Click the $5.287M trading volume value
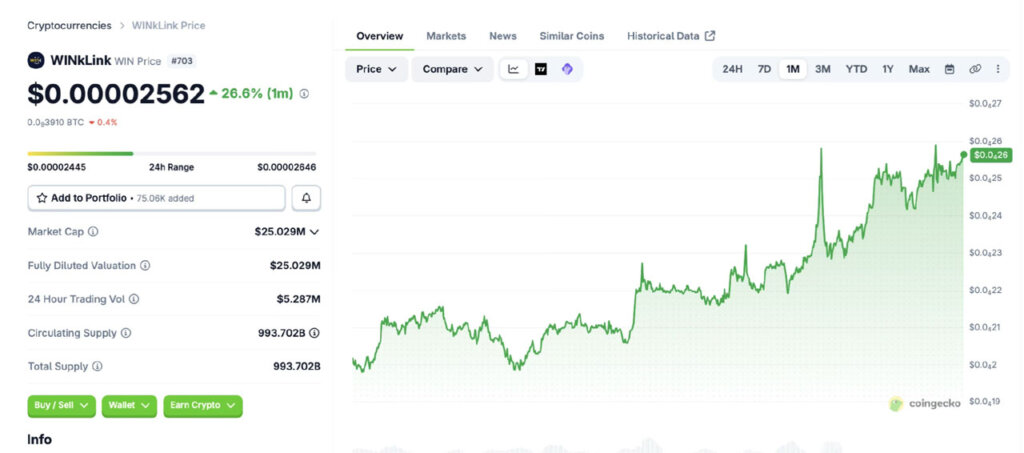1024x453 pixels. pos(298,299)
